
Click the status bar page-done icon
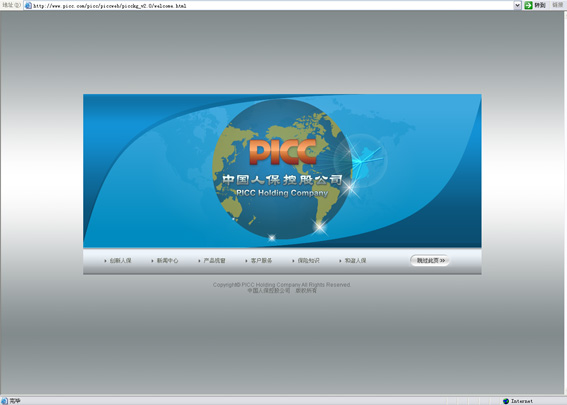point(4,401)
